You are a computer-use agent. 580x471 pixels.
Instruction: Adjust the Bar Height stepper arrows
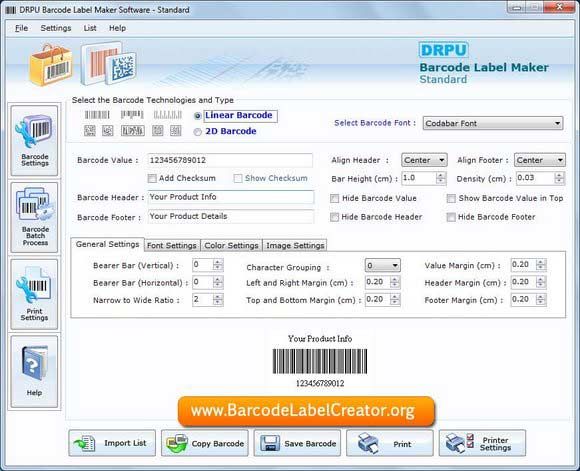(x=441, y=178)
